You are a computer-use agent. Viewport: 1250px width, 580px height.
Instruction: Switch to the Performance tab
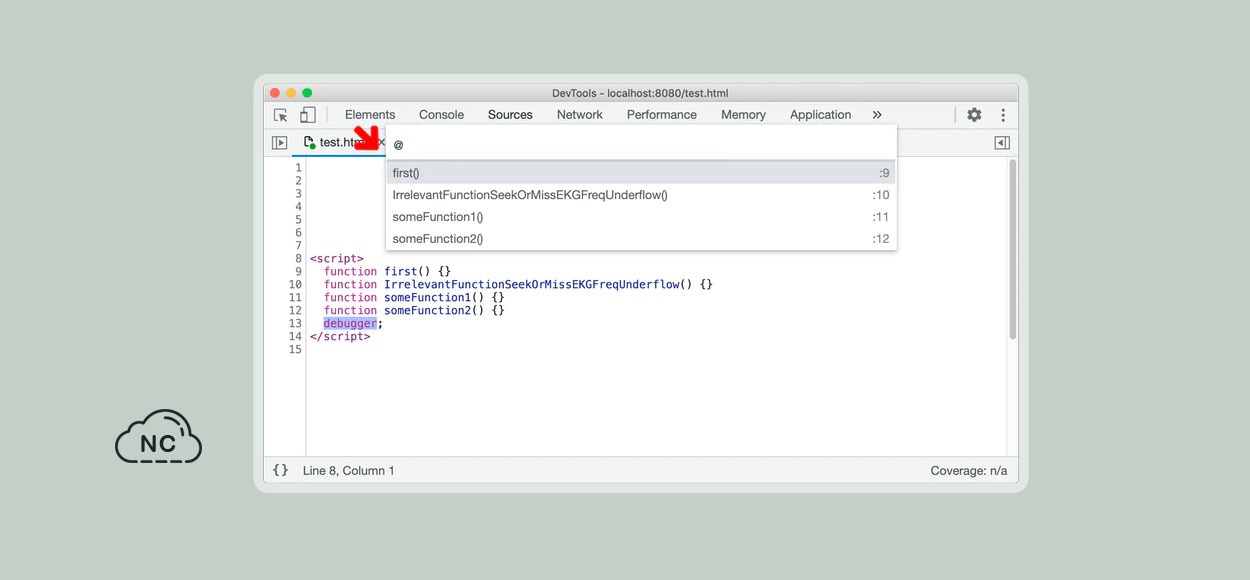coord(662,115)
